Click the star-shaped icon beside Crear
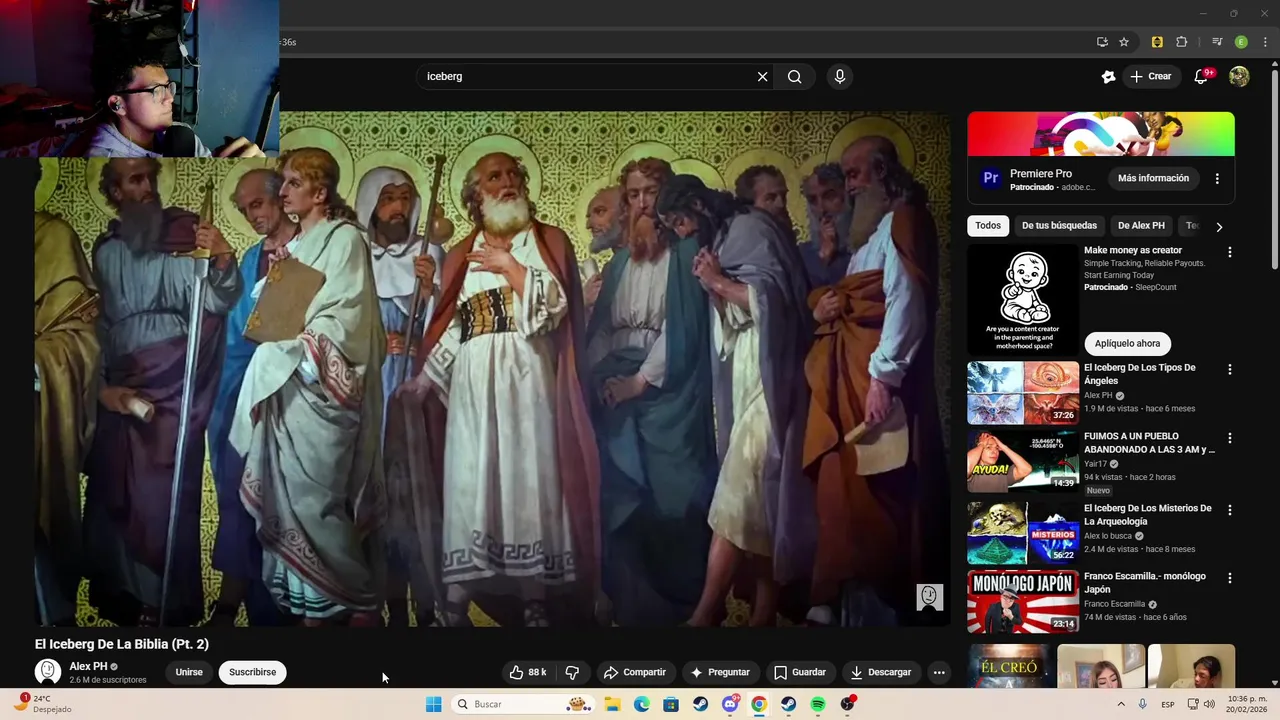The image size is (1280, 720). [x=1108, y=76]
